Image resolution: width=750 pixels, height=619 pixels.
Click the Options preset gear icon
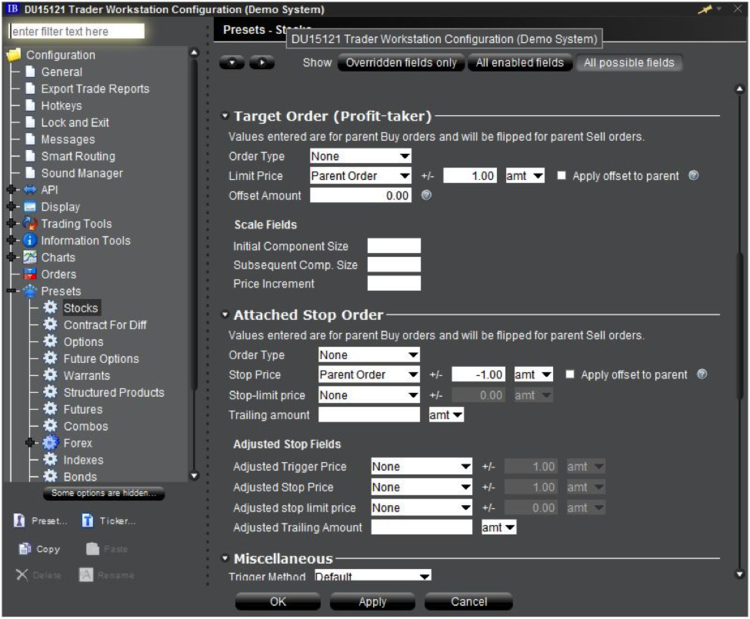coord(50,341)
